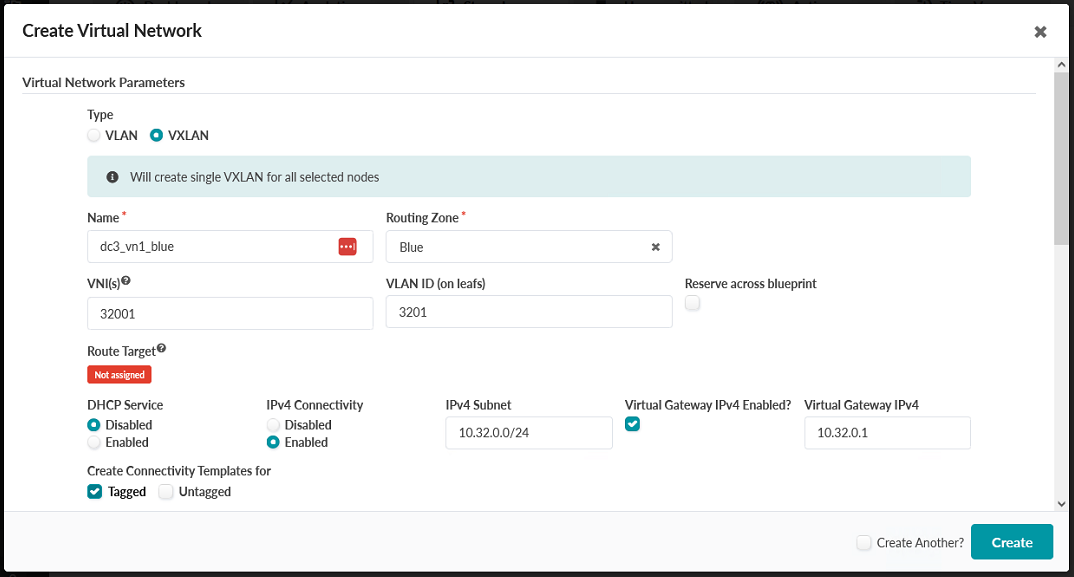This screenshot has width=1074, height=577.
Task: Click the Route Target help icon
Action: click(162, 349)
